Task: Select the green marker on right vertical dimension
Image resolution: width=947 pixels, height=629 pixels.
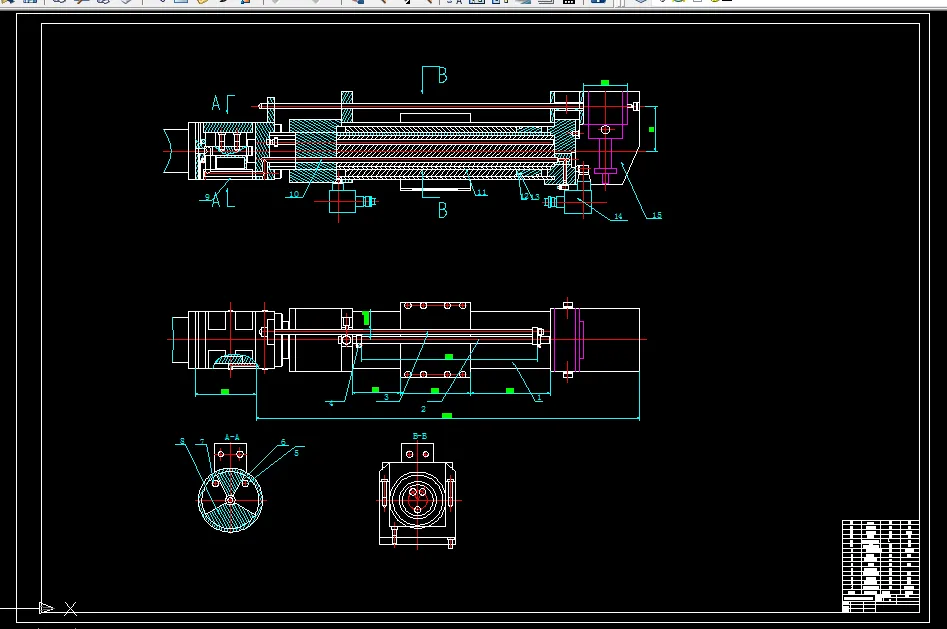Action: 651,129
